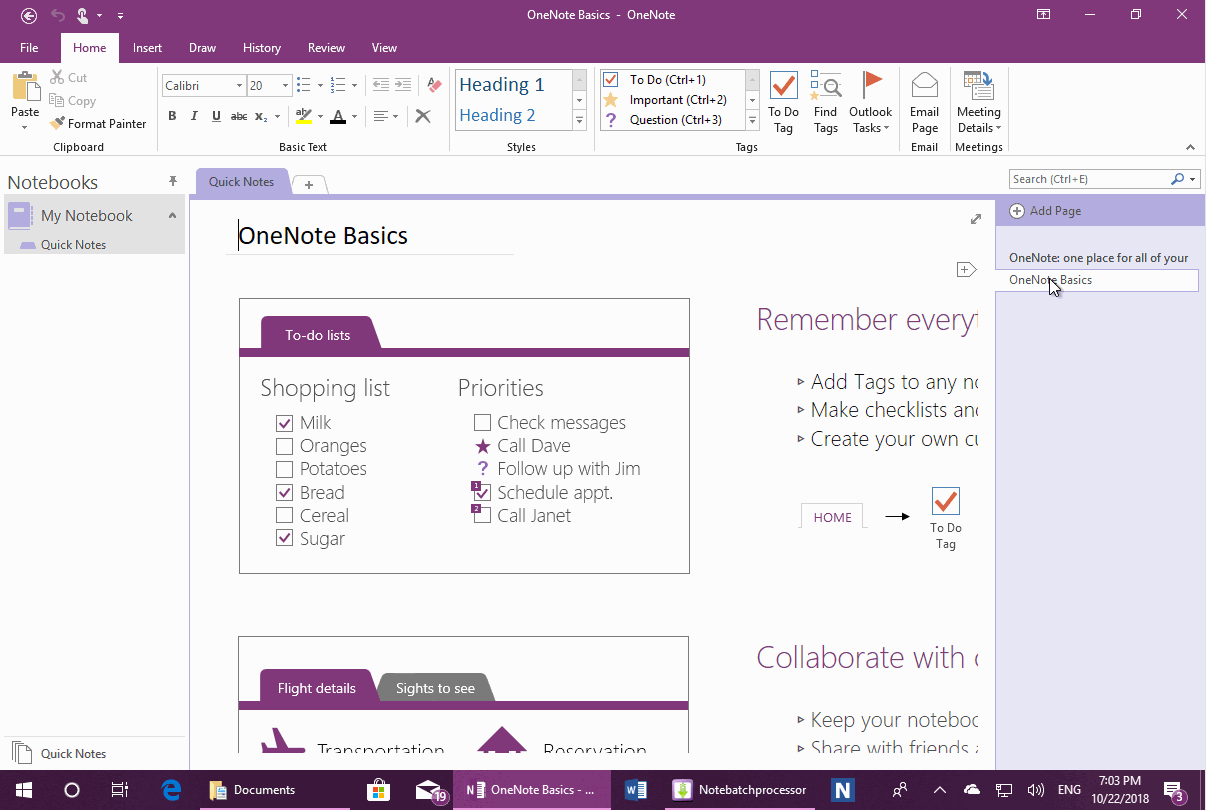Viewport: 1206px width, 810px height.
Task: Switch to the Draw ribbon tab
Action: point(202,47)
